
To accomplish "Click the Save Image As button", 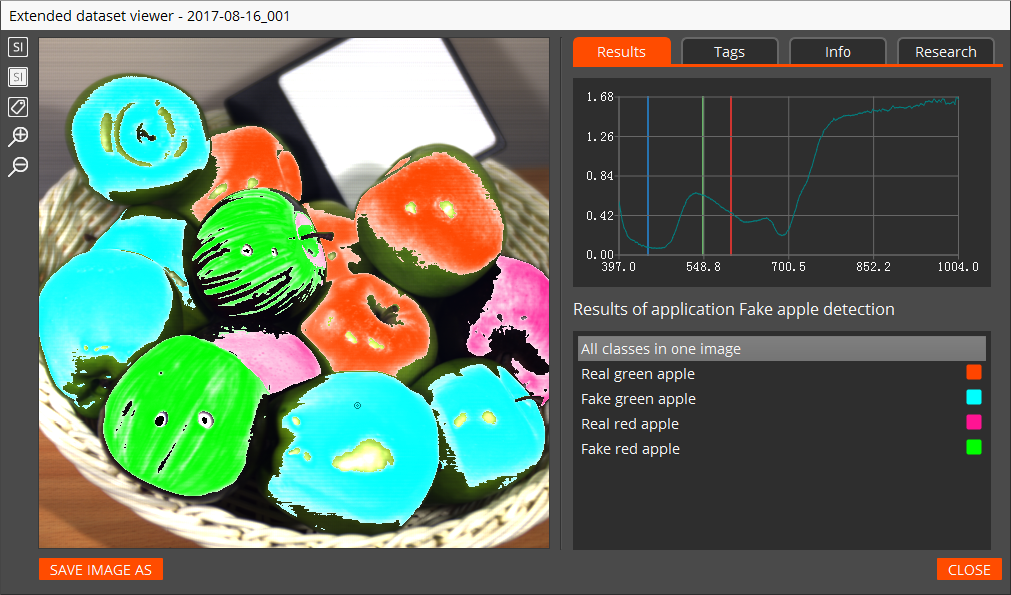I will click(101, 569).
